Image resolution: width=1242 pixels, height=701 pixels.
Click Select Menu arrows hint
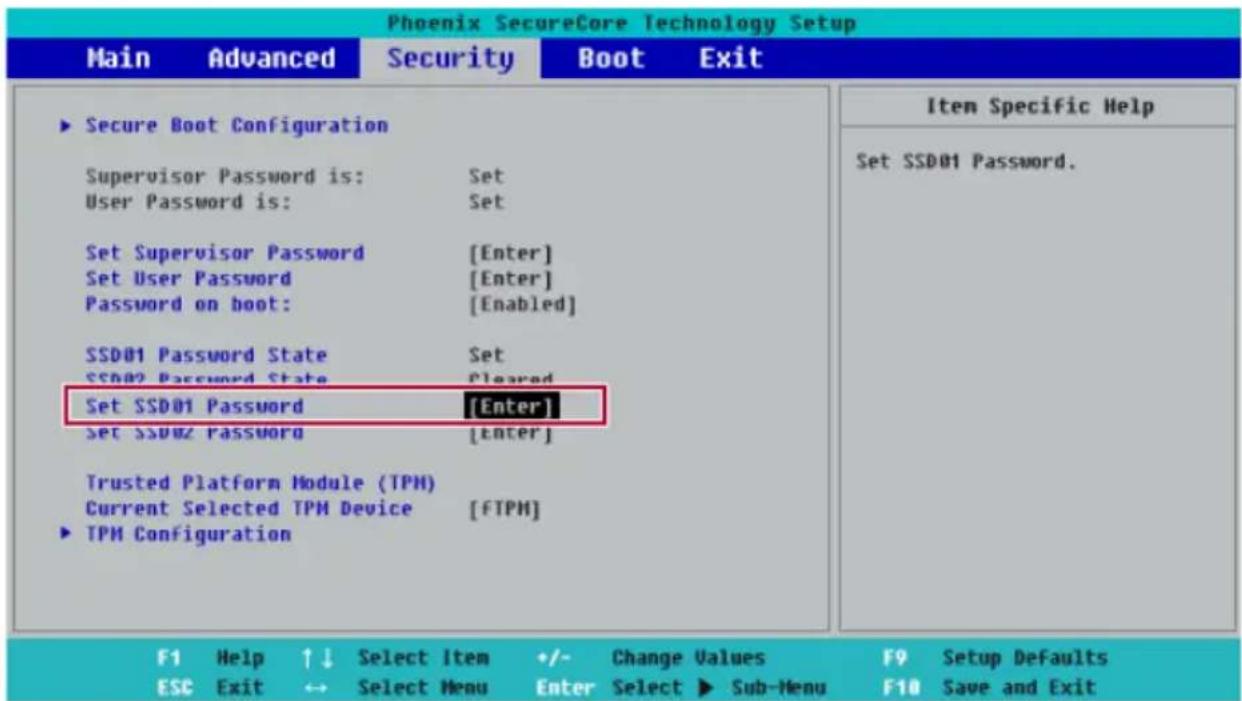pyautogui.click(x=396, y=688)
